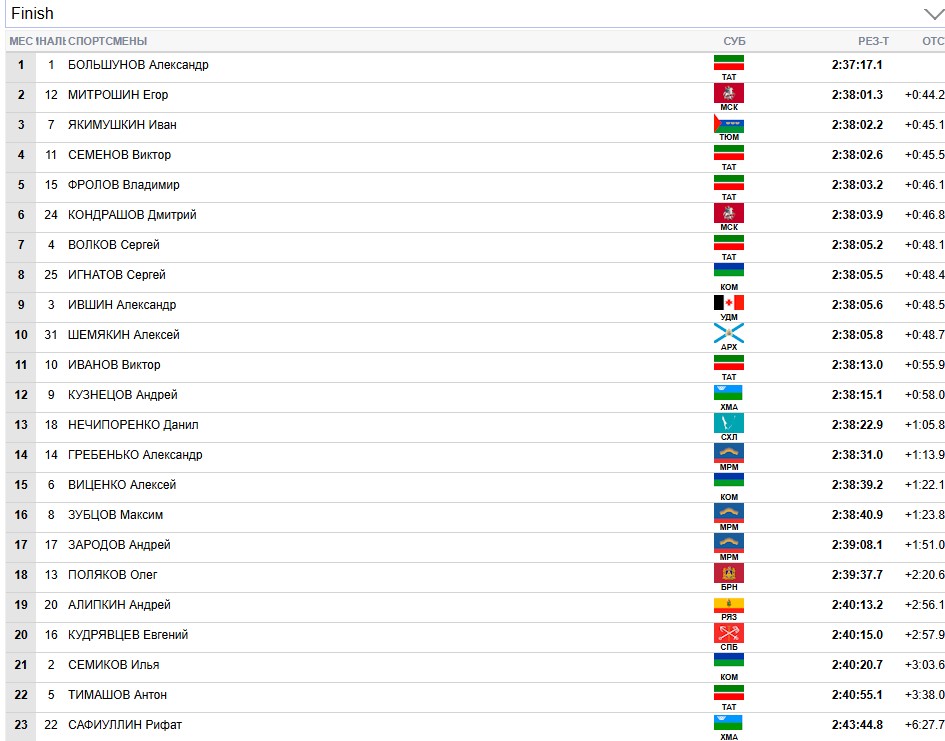Open athlete САФИУЛЛИН Рифат
This screenshot has height=741, width=945.
(x=125, y=725)
